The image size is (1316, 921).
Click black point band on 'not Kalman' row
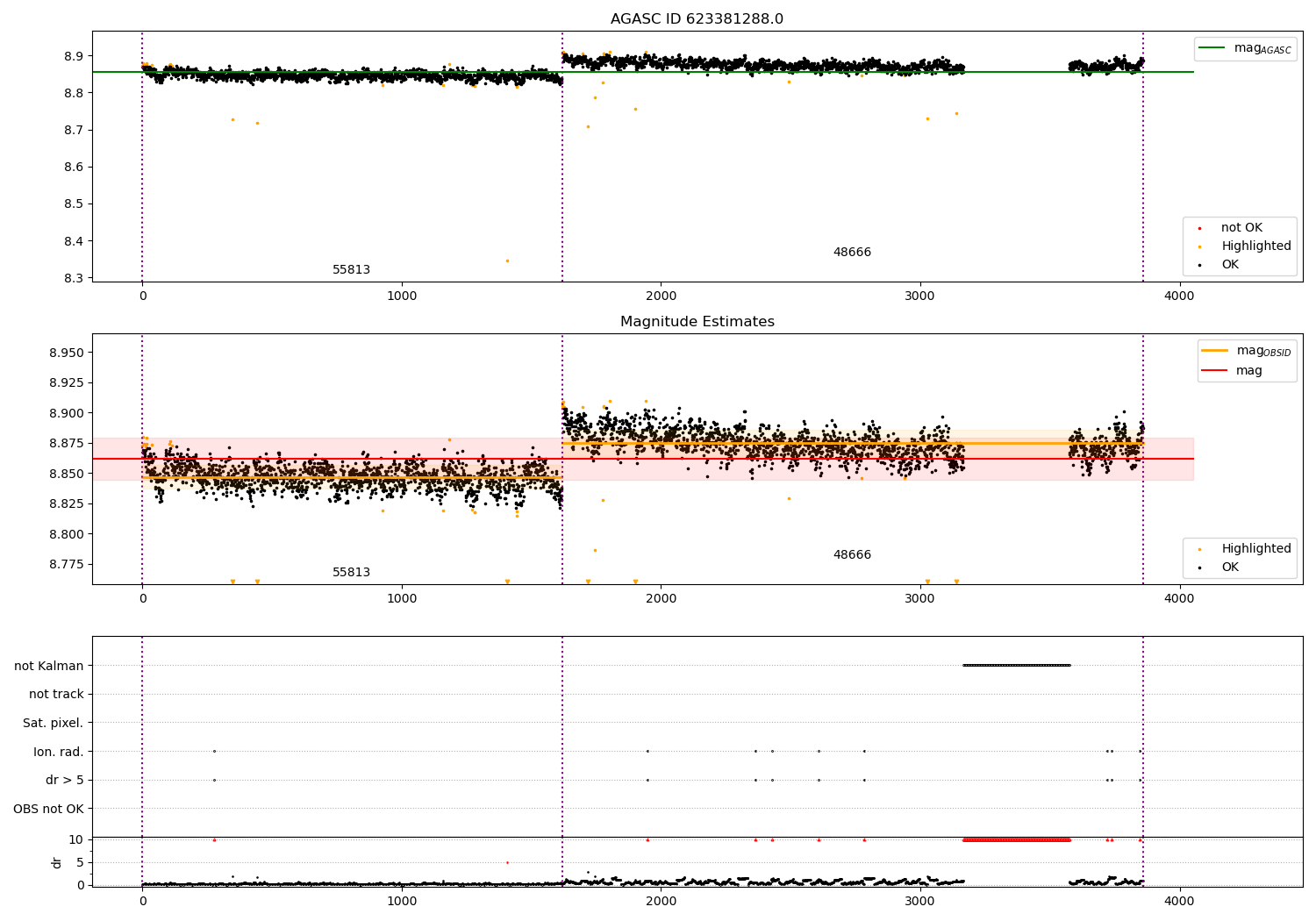[1017, 665]
